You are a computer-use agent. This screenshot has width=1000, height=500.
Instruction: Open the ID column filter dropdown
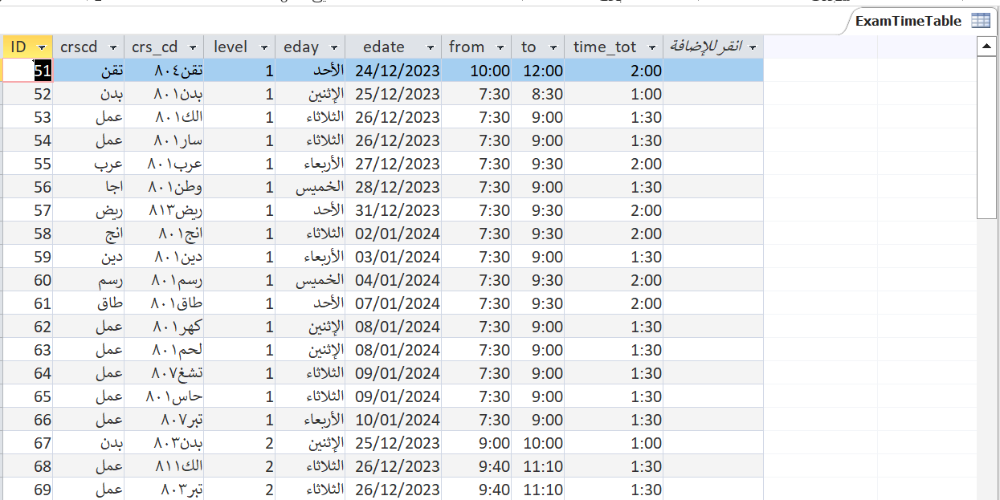[x=43, y=47]
